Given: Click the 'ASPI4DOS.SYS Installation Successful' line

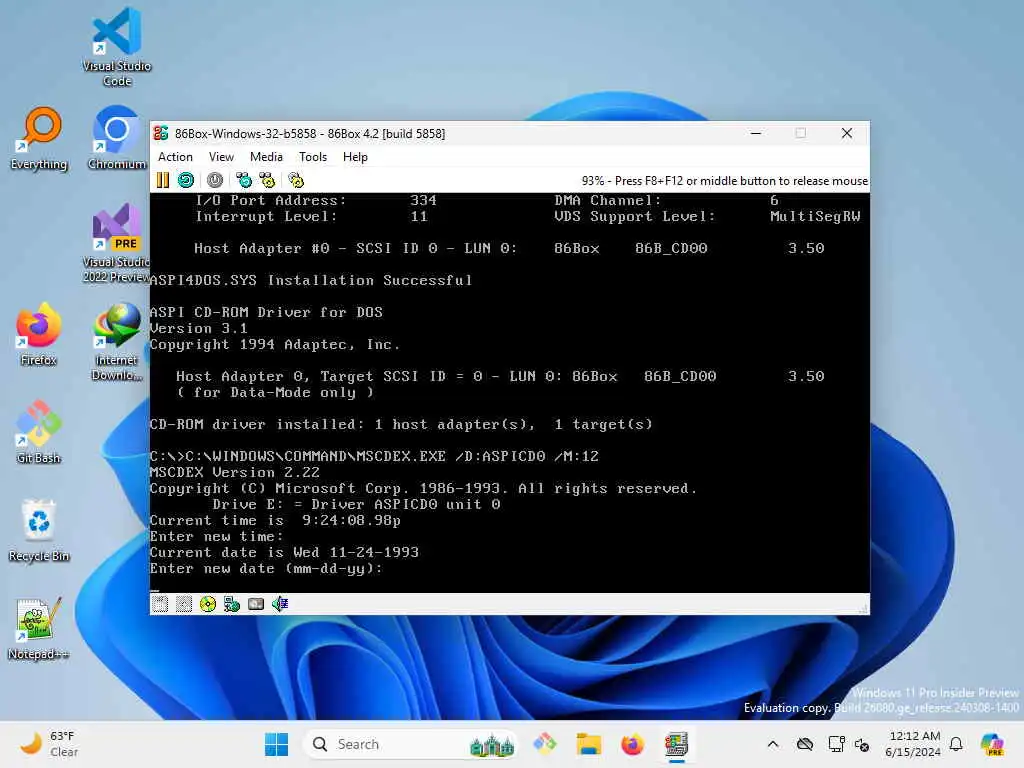Looking at the screenshot, I should click(311, 280).
